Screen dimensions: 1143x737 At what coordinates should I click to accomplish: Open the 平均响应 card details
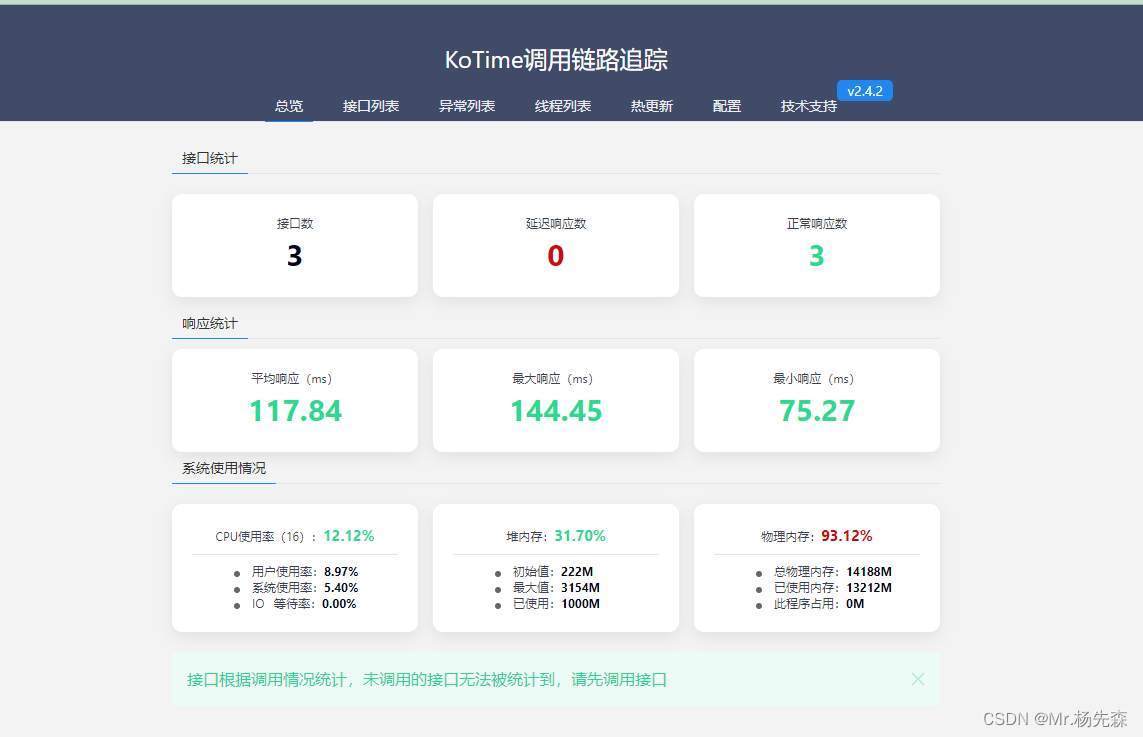(x=295, y=400)
